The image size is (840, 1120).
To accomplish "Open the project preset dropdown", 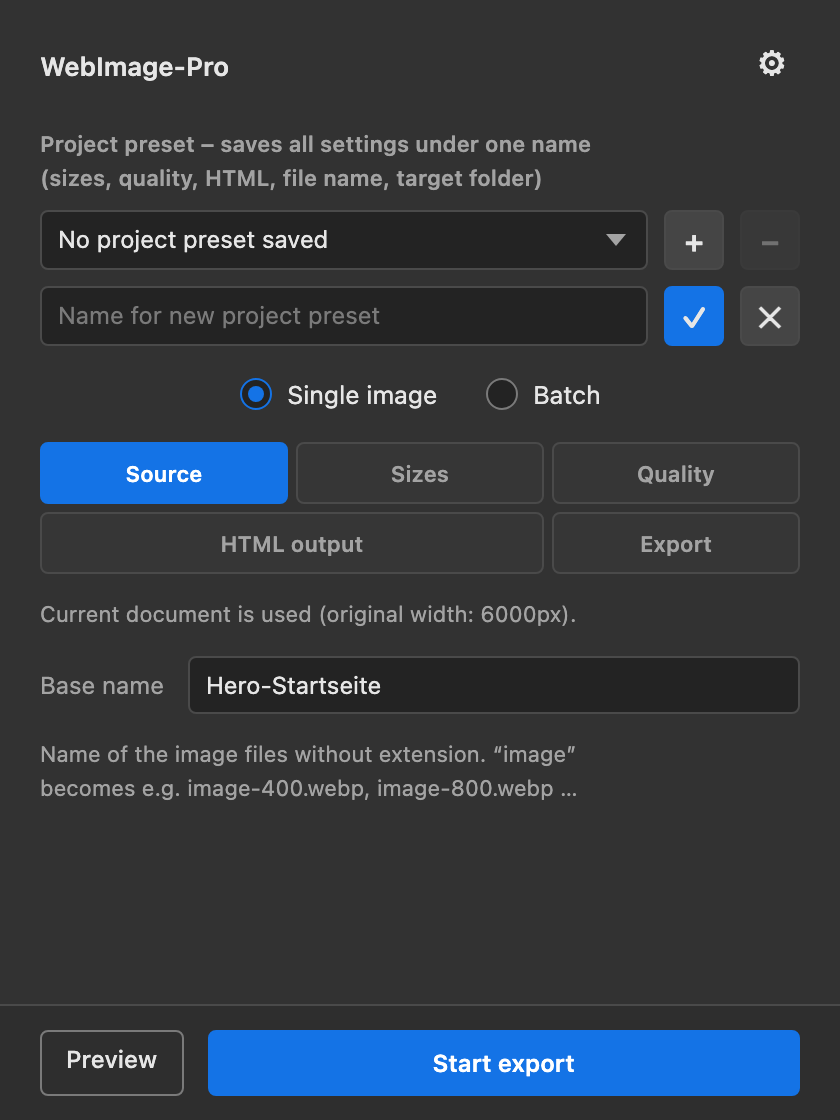I will pyautogui.click(x=344, y=240).
